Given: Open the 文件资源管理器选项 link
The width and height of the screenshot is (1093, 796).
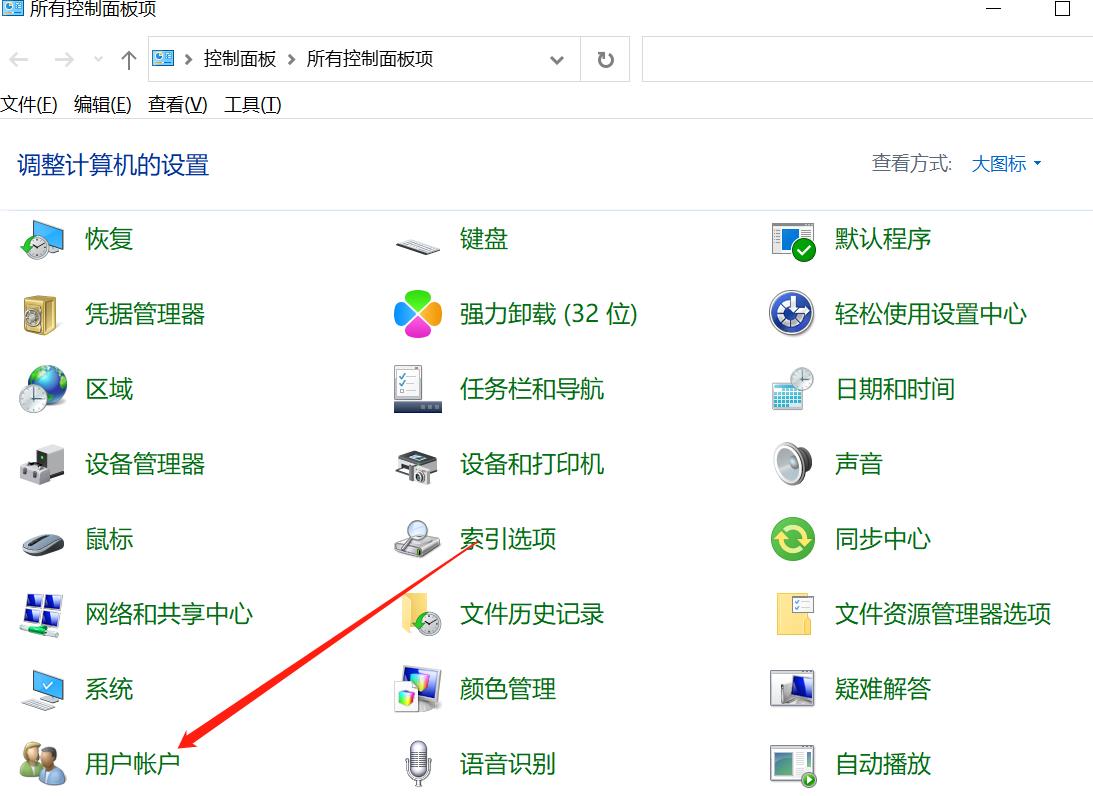Looking at the screenshot, I should coord(943,614).
